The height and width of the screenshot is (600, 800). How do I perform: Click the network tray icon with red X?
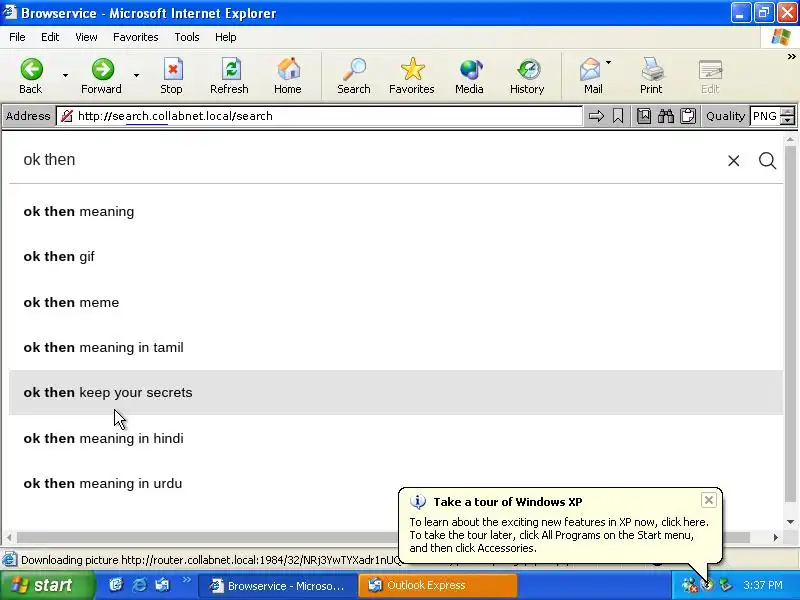(x=690, y=585)
